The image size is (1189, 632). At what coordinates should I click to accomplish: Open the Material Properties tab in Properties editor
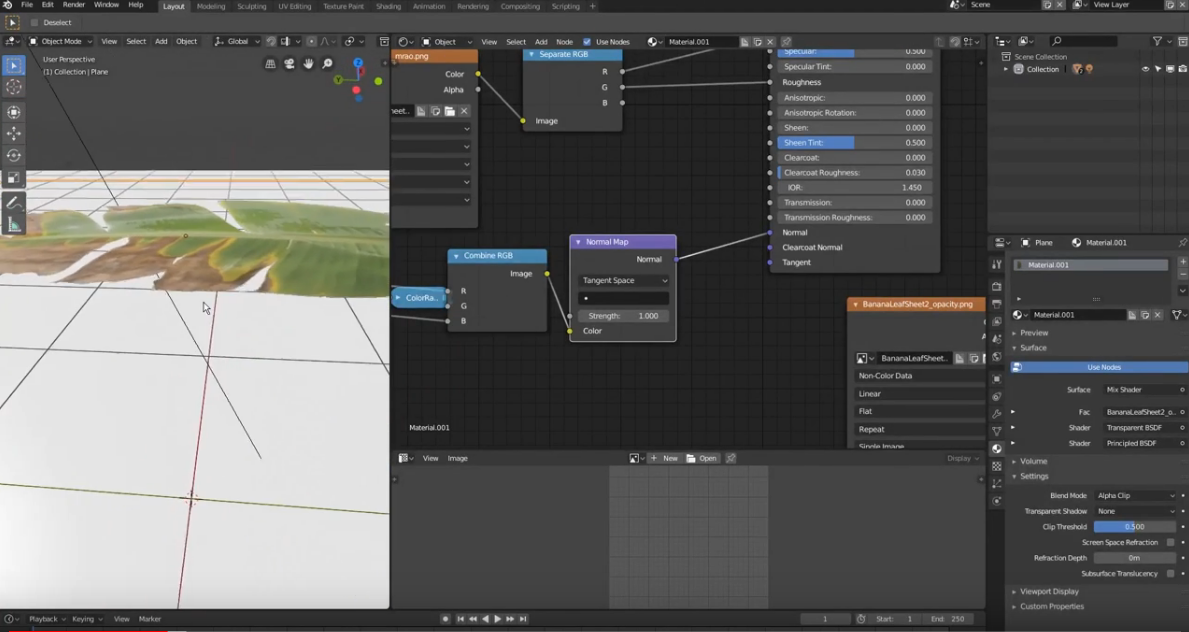(996, 448)
